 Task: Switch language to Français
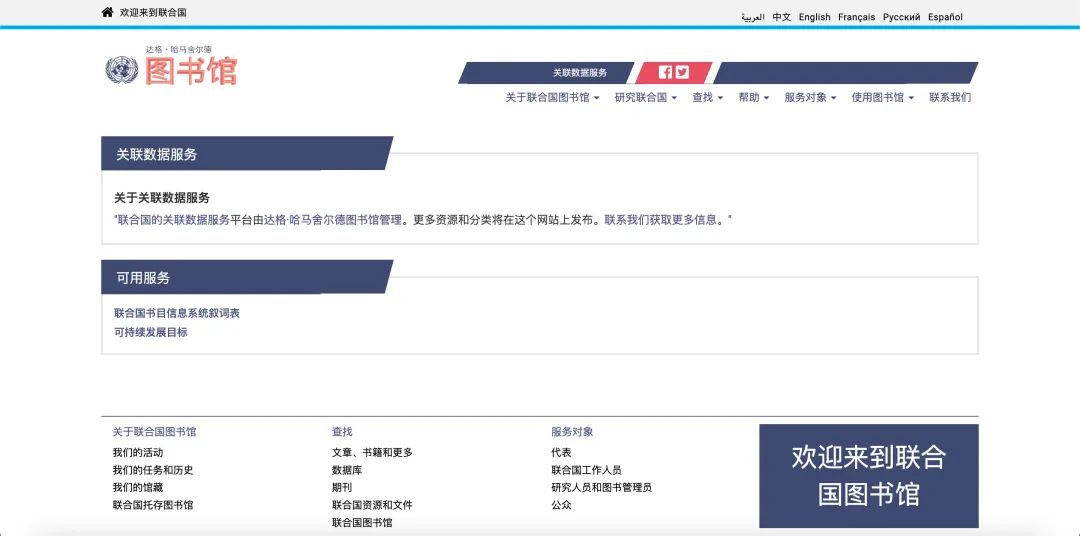(x=857, y=17)
